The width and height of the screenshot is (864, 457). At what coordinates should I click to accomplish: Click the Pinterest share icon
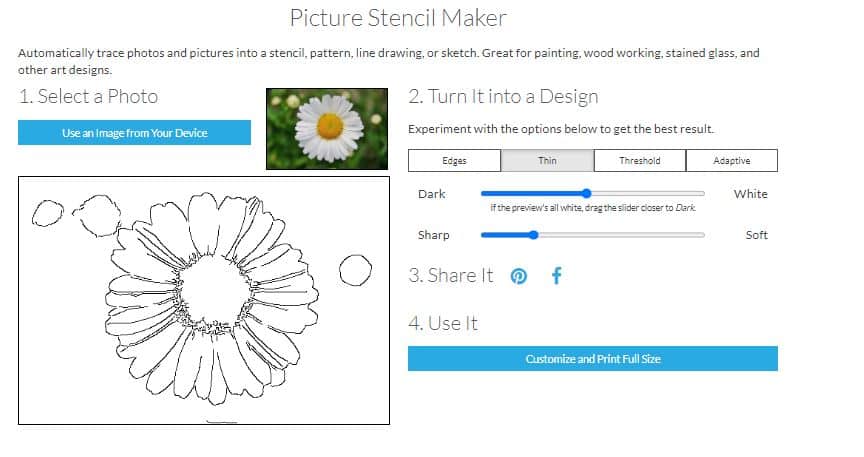pos(519,276)
